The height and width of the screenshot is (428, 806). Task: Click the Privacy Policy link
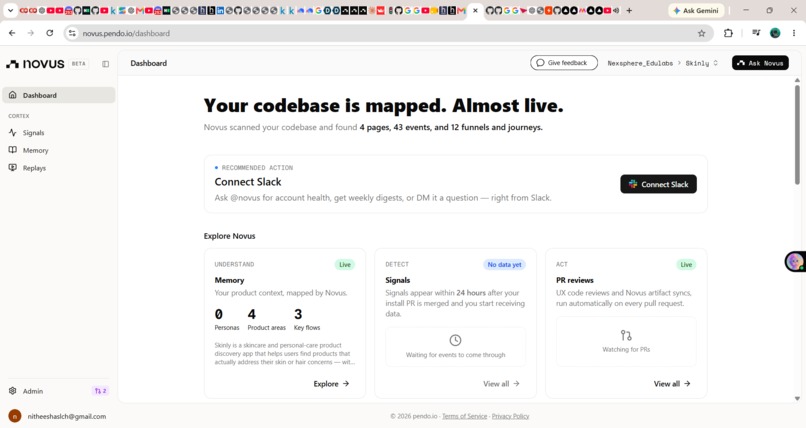[x=510, y=416]
